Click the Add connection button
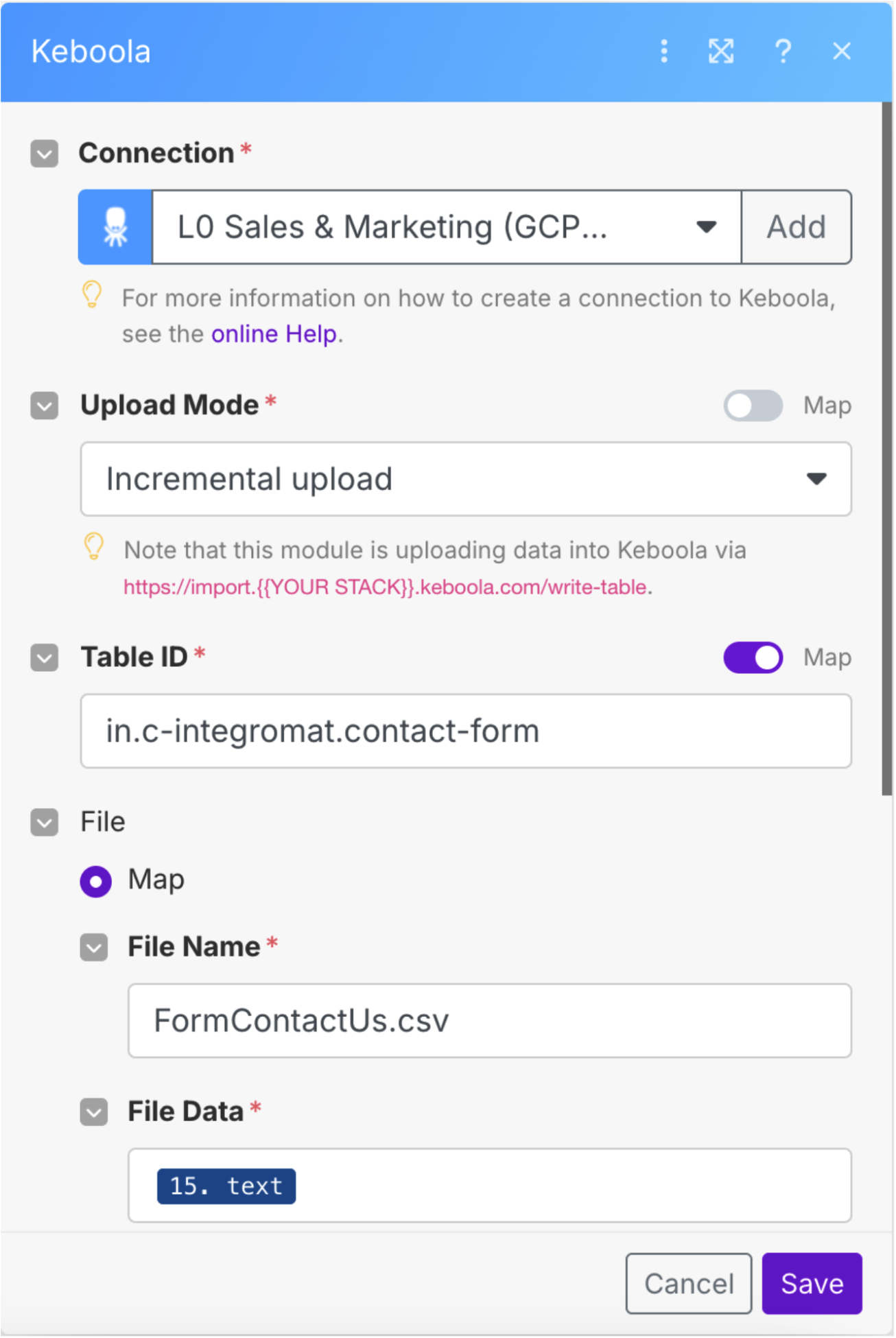Viewport: 896px width, 1338px height. [797, 227]
